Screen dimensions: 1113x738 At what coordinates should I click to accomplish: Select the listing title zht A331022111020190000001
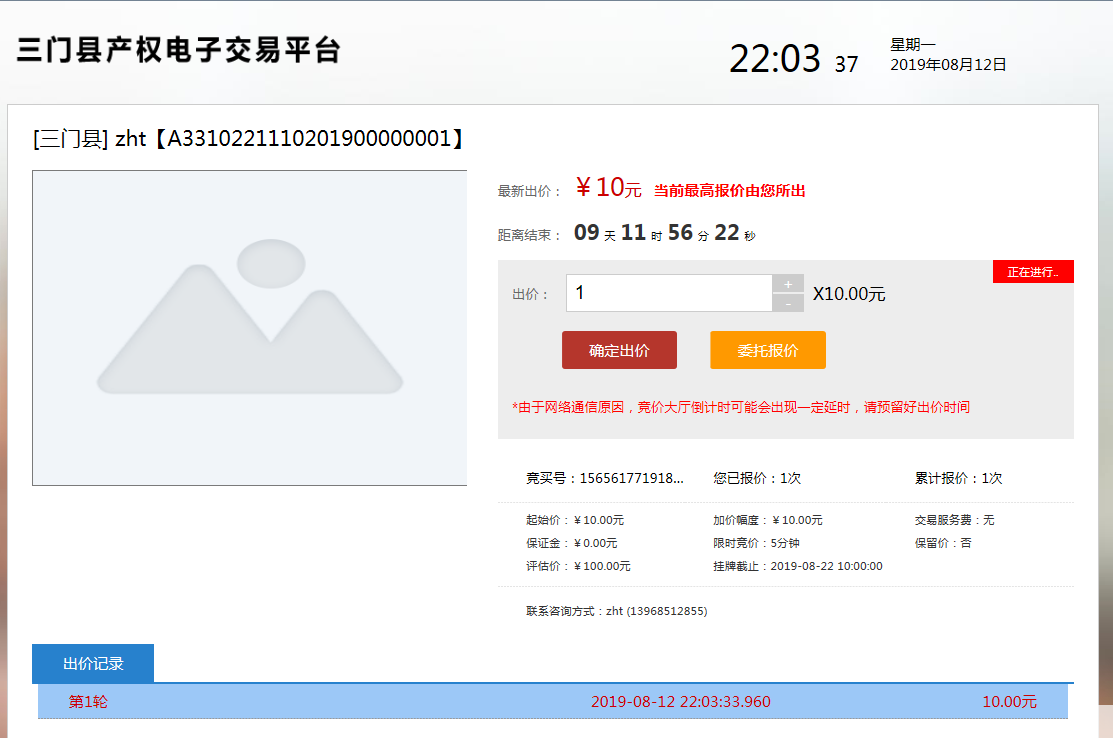pos(248,138)
